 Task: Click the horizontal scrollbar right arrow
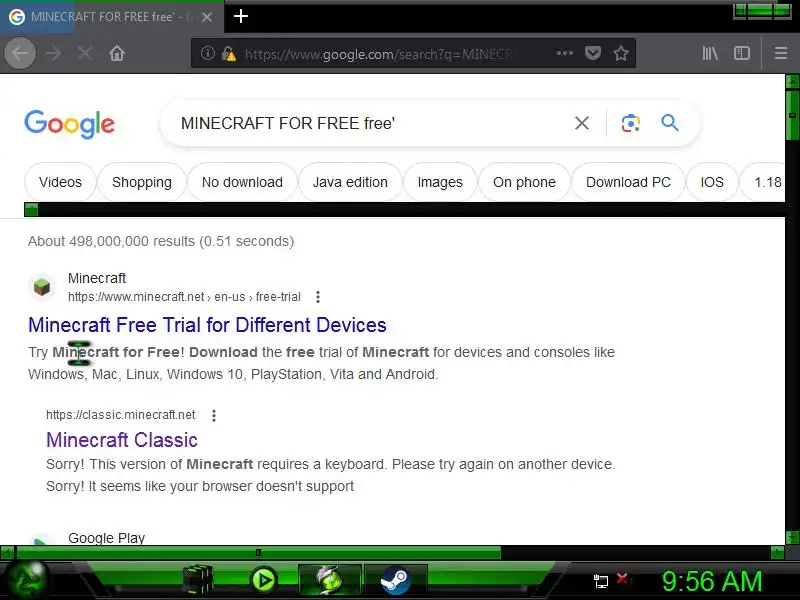(778, 553)
